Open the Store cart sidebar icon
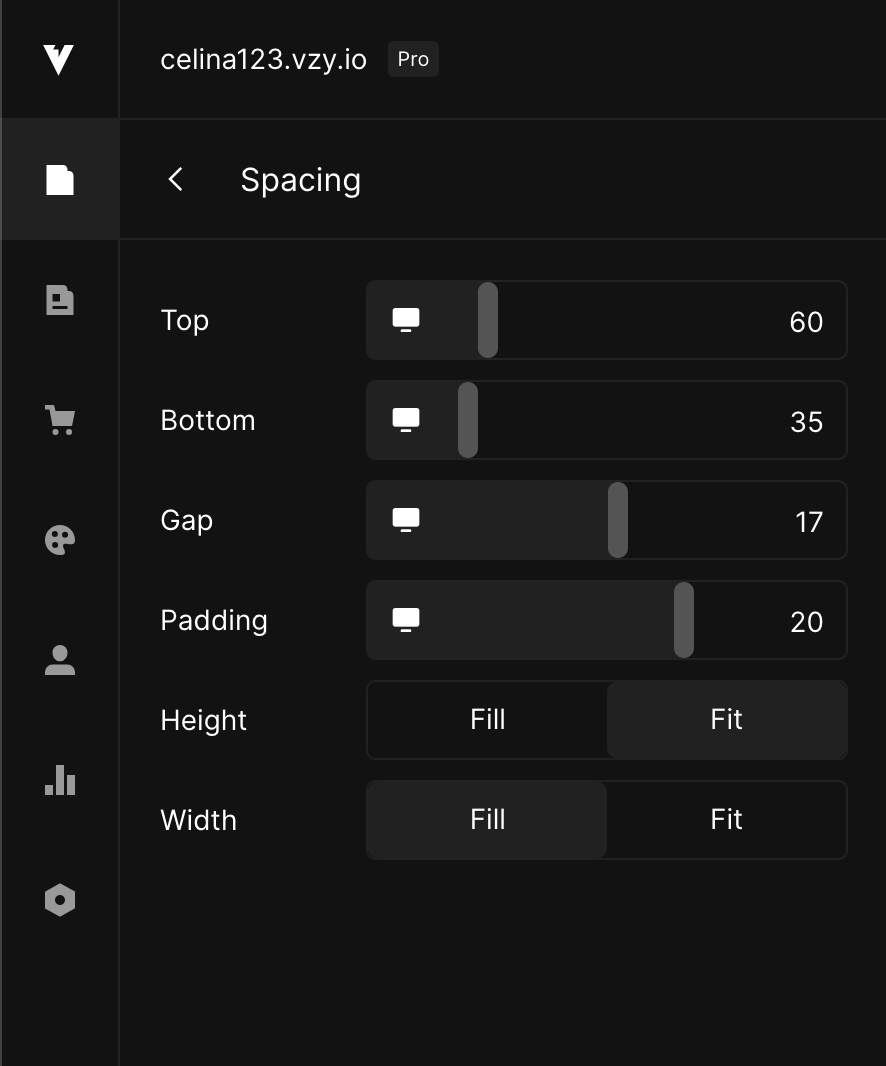 click(x=60, y=420)
